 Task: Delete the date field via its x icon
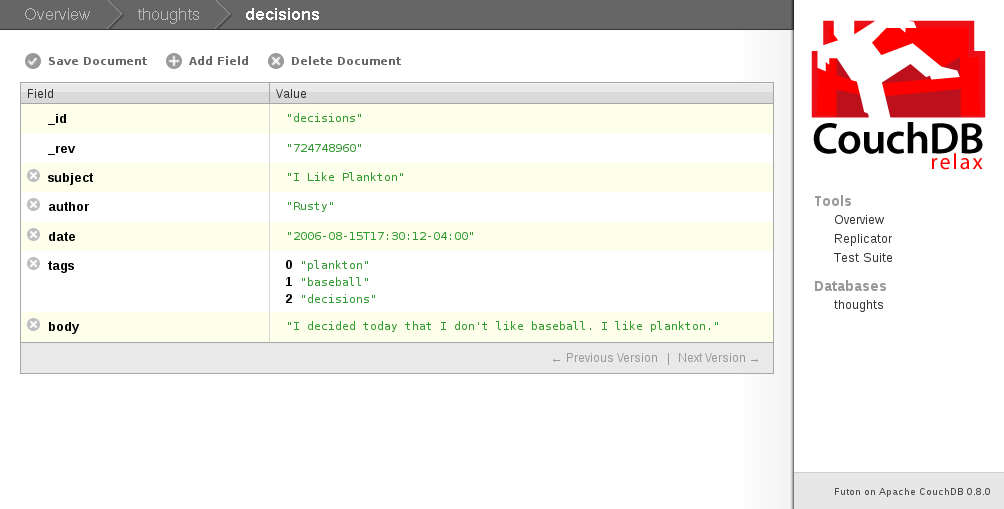(x=33, y=235)
